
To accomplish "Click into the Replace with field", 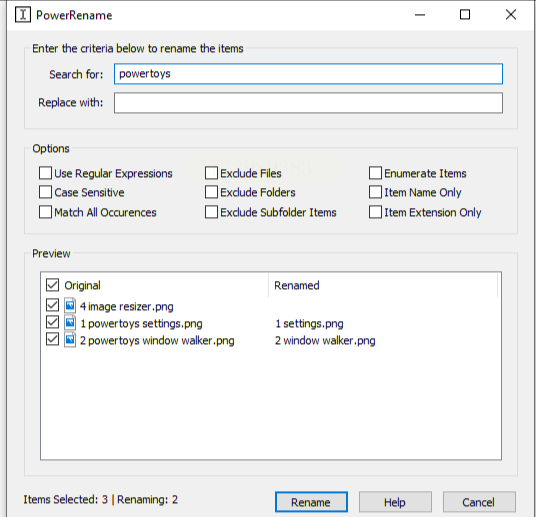I will point(308,103).
